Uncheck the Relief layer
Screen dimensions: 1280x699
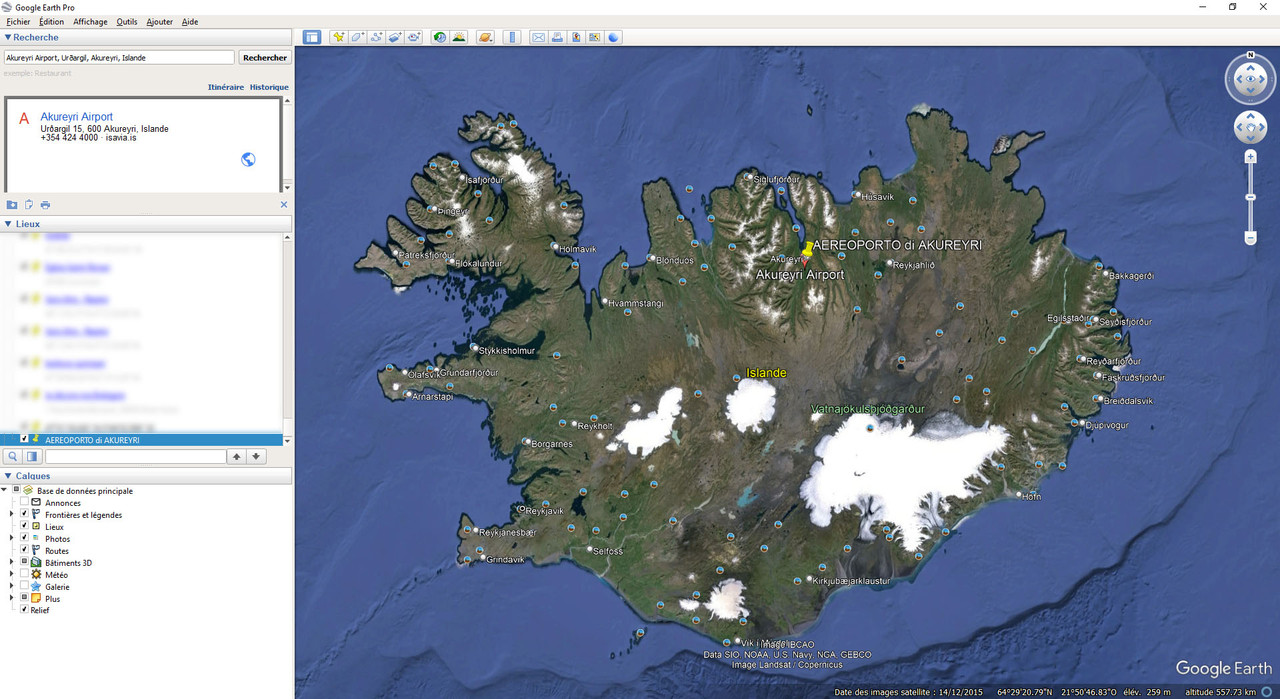tap(24, 610)
